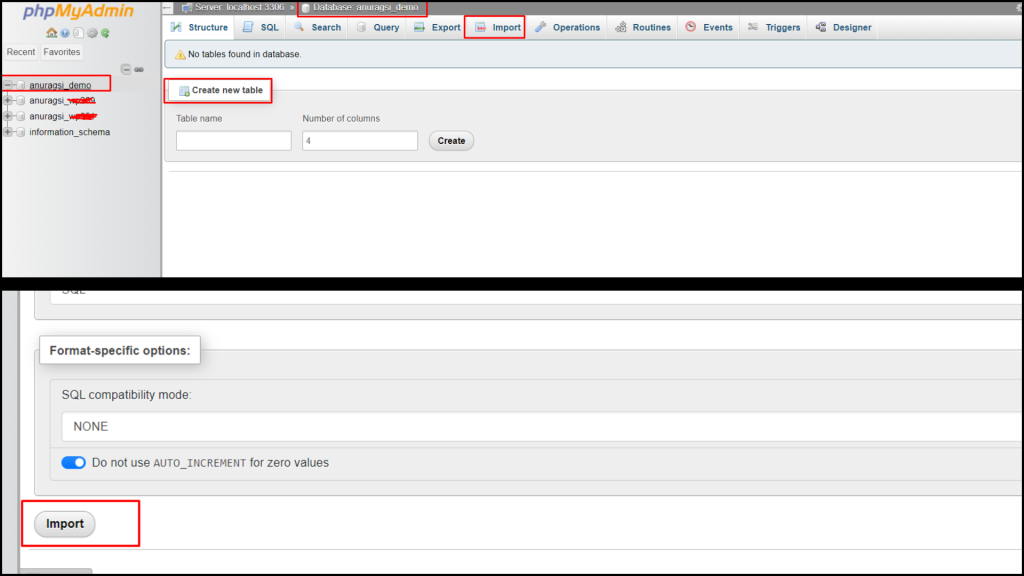Click the phpMyAdmin home icon
This screenshot has width=1024, height=576.
click(x=51, y=32)
